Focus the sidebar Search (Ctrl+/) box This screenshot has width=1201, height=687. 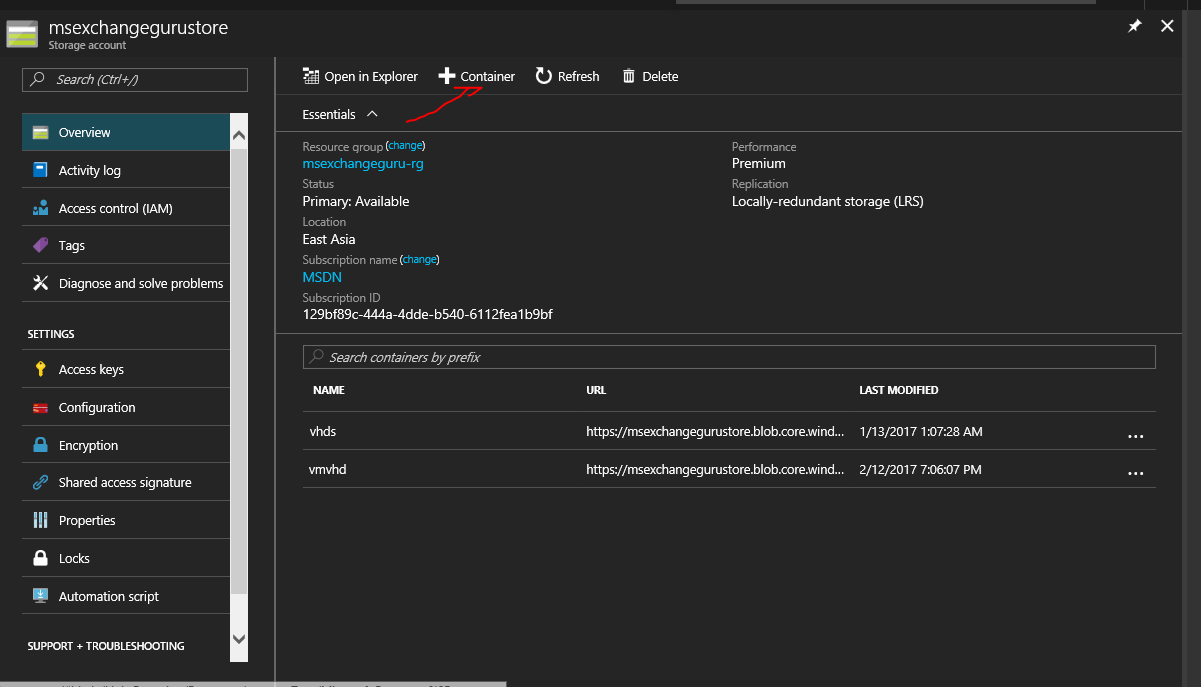coord(135,80)
